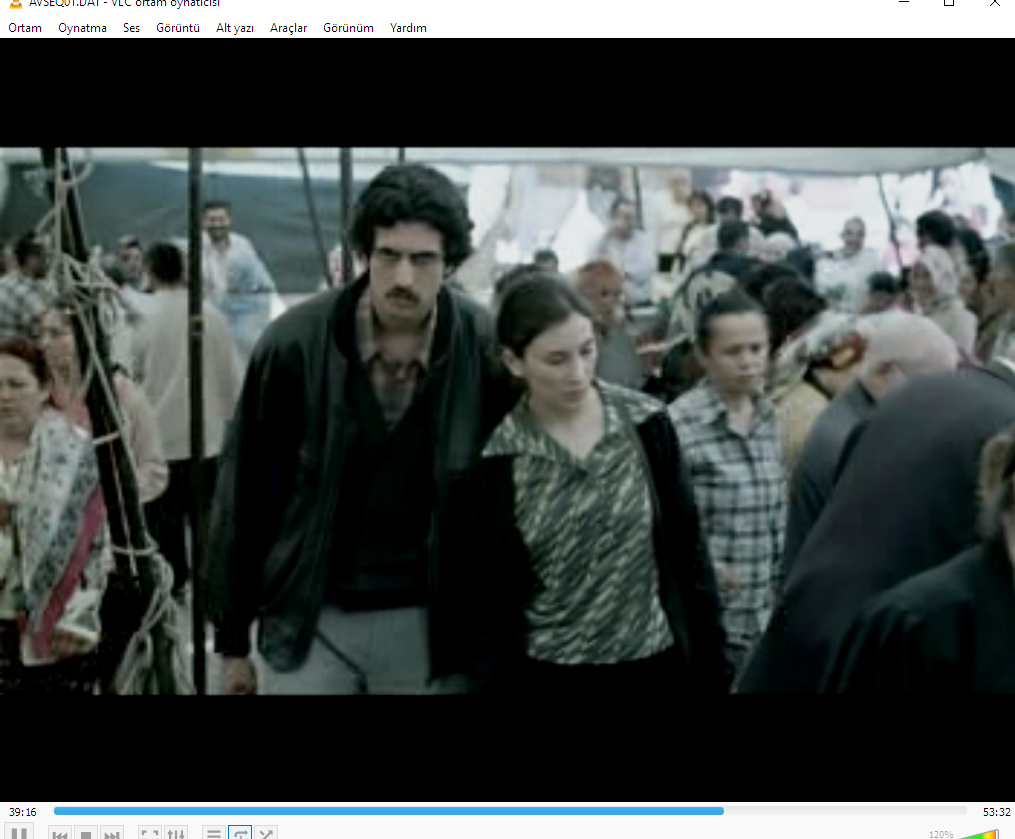
Task: Open the Ses menu
Action: (131, 28)
